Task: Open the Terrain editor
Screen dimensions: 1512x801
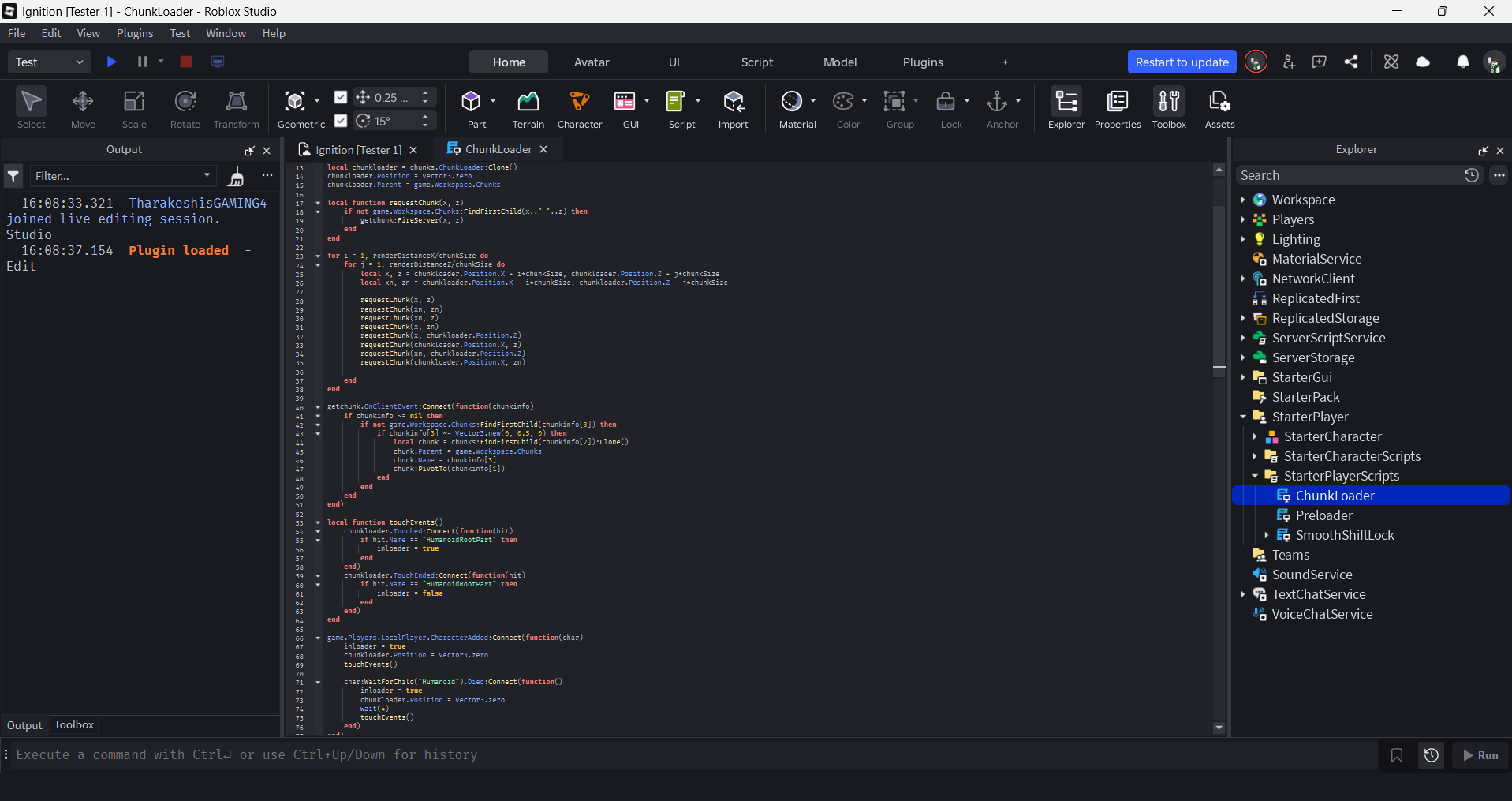Action: (x=528, y=108)
